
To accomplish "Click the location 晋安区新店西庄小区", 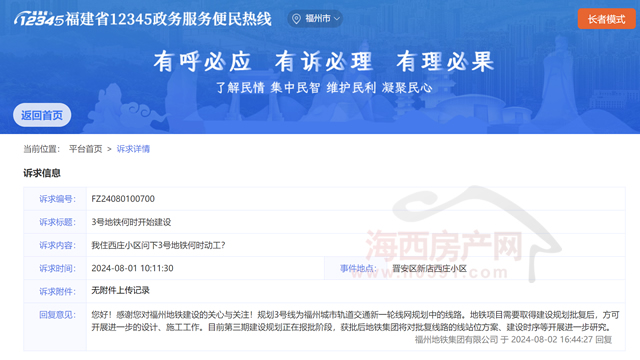I will [x=429, y=268].
